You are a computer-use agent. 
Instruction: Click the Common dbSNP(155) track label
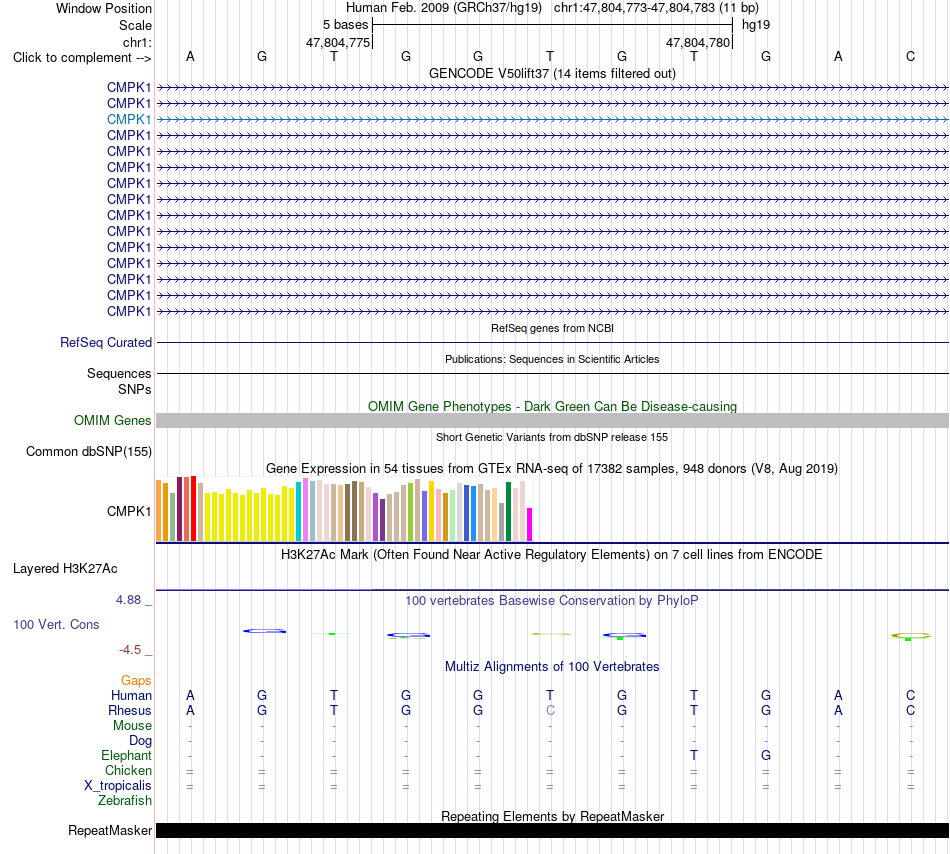coord(89,451)
